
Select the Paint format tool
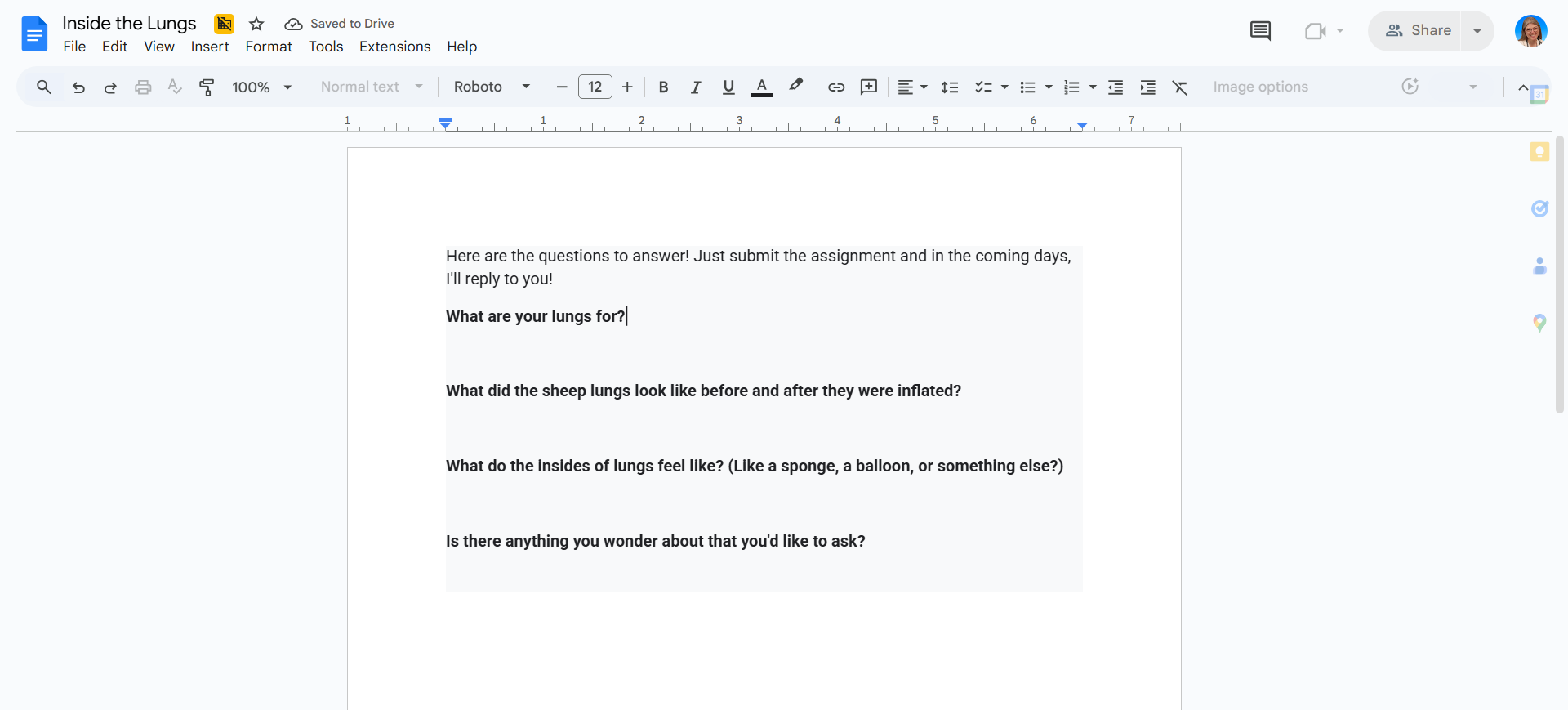pos(207,87)
